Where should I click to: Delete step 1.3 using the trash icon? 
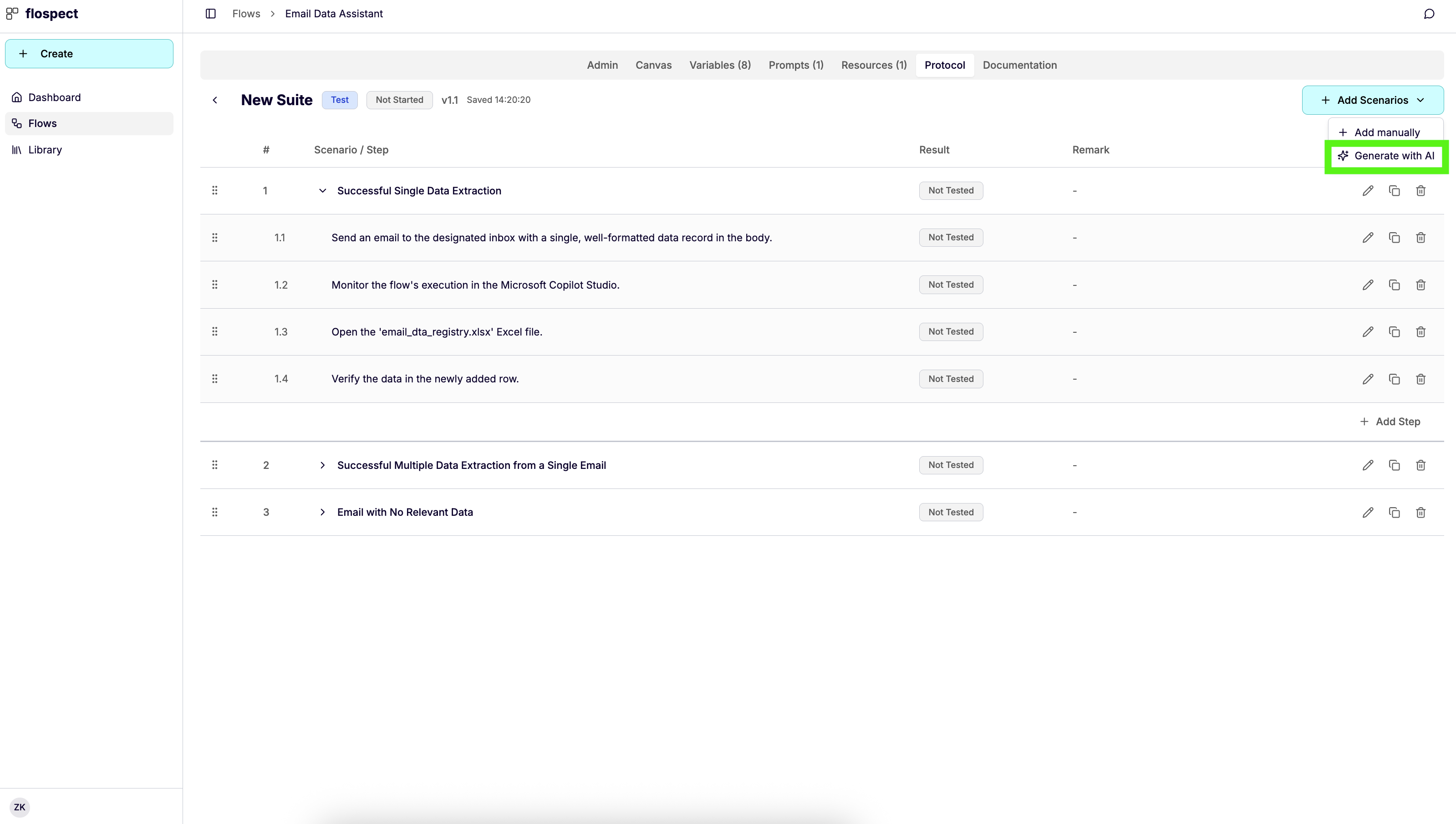coord(1421,331)
